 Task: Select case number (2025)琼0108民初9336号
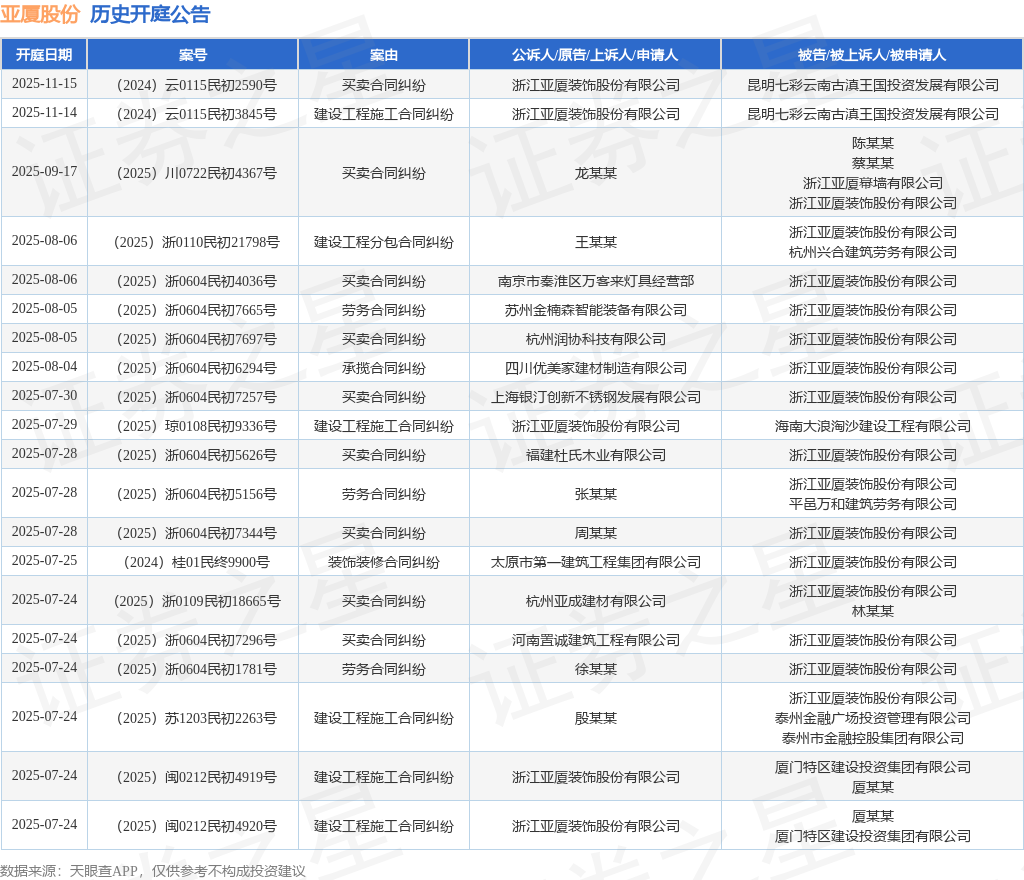click(193, 426)
